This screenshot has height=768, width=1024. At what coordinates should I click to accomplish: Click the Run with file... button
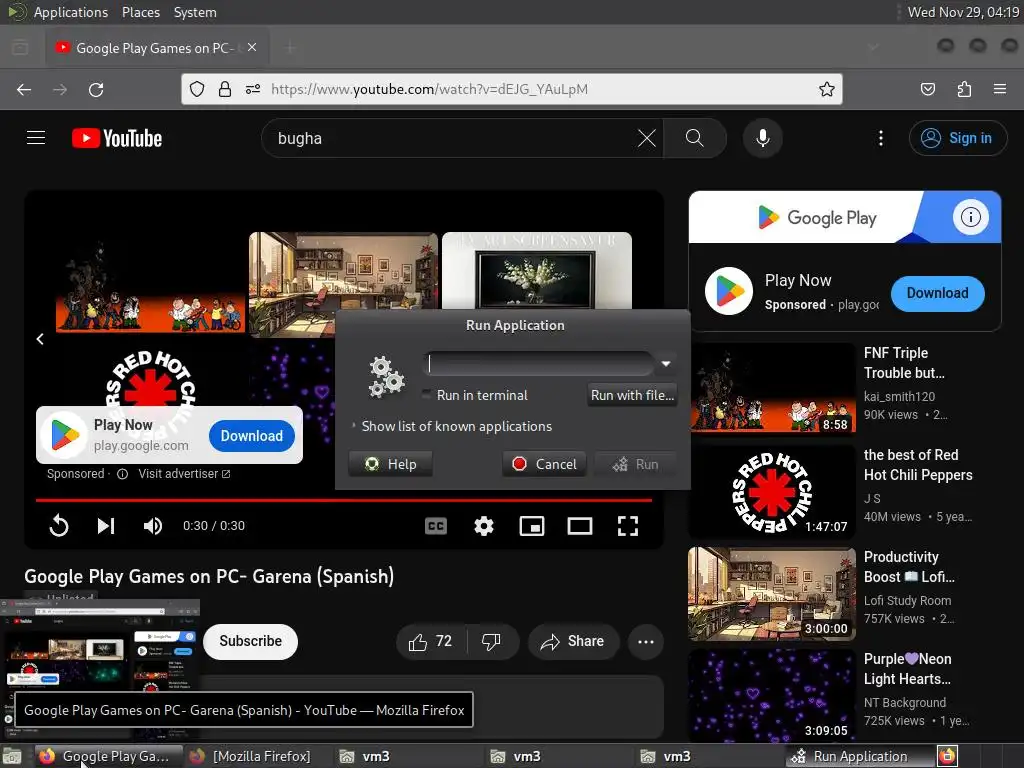632,394
